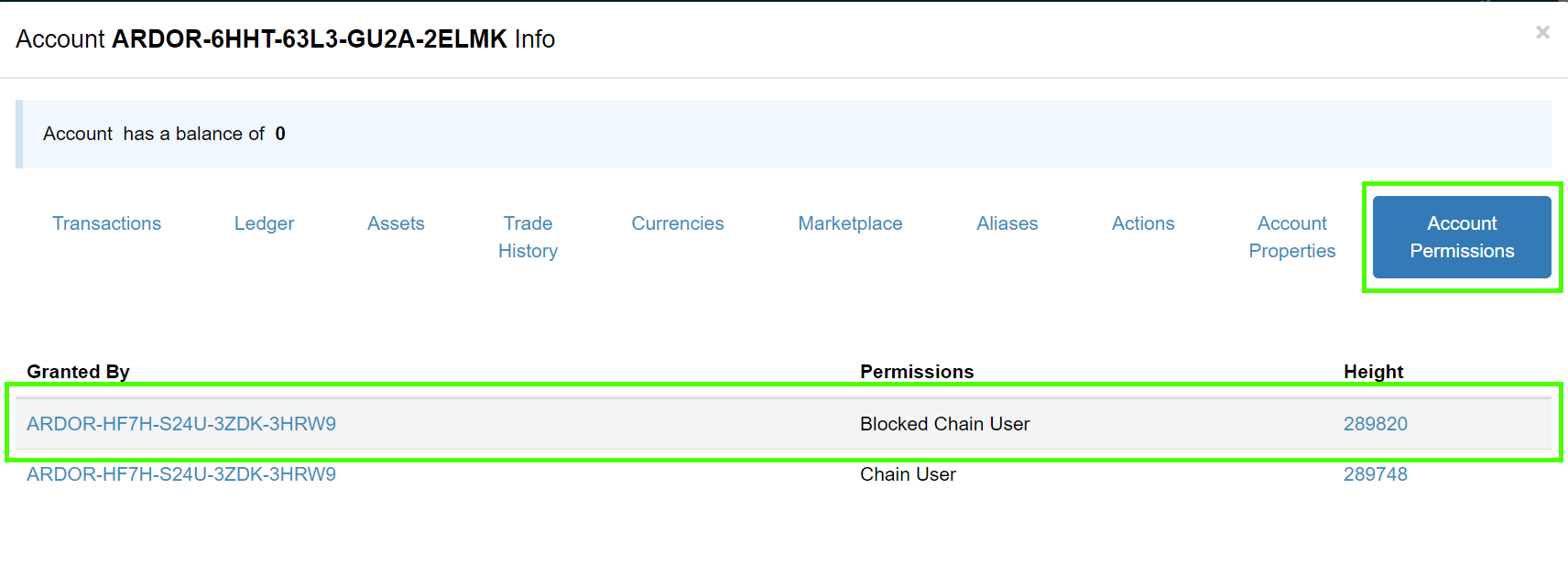The width and height of the screenshot is (1568, 565).
Task: Click the account ID in the dialog title
Action: pos(309,39)
